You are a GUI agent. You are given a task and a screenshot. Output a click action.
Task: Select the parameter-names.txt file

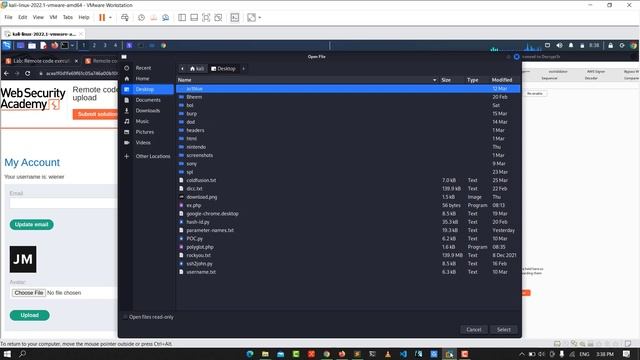point(348,230)
